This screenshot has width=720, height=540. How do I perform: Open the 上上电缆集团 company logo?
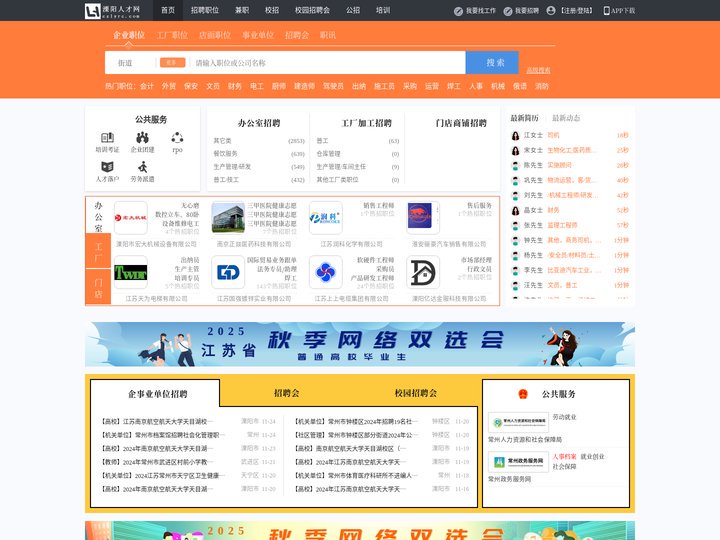click(326, 272)
